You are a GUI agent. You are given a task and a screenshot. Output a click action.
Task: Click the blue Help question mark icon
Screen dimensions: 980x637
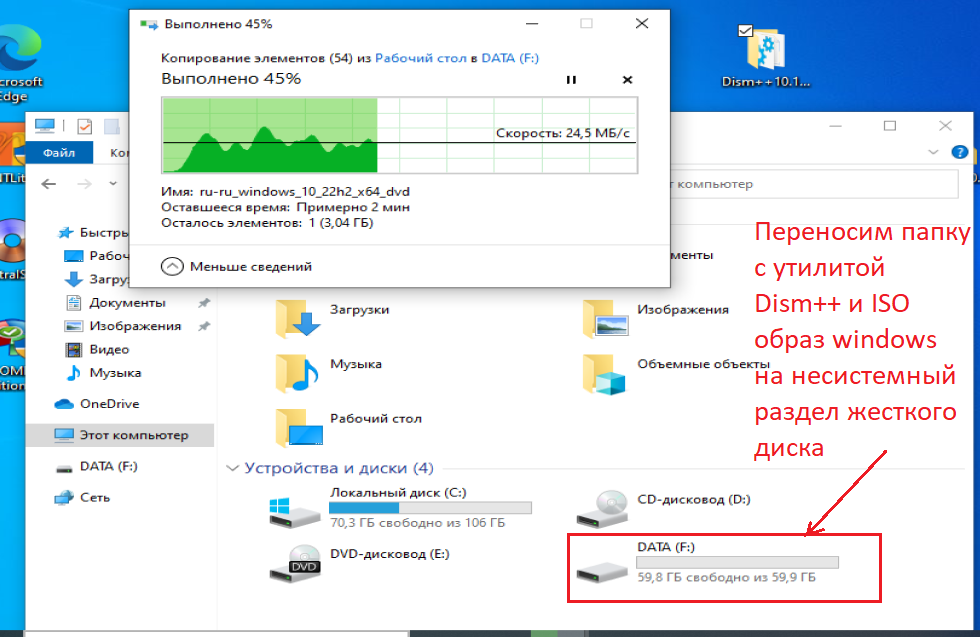coord(961,152)
